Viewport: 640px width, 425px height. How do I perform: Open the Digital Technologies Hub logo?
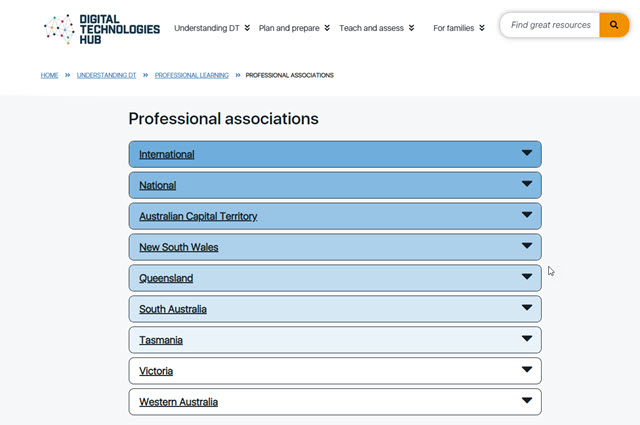pos(102,29)
